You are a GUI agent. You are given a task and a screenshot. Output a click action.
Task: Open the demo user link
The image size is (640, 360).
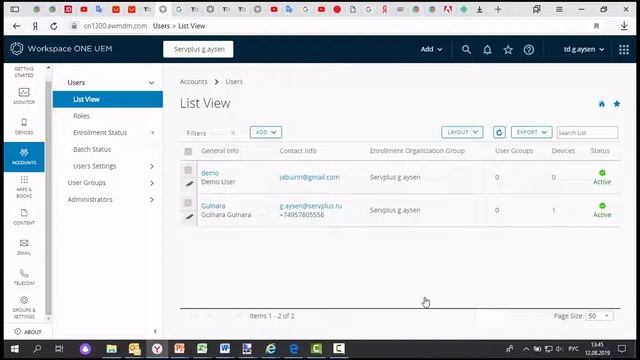coord(210,173)
